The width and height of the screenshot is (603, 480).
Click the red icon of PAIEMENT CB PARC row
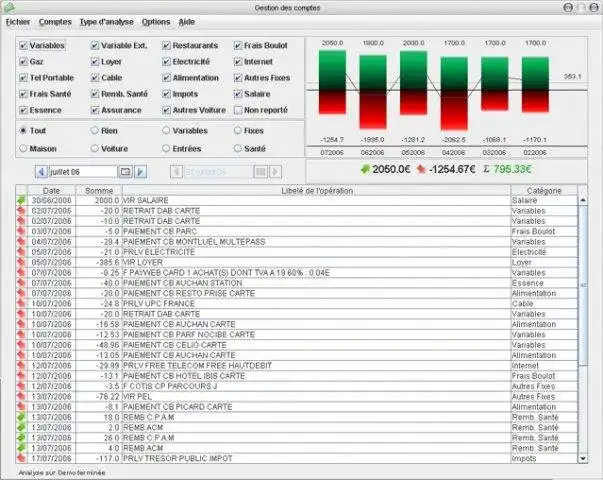point(21,231)
